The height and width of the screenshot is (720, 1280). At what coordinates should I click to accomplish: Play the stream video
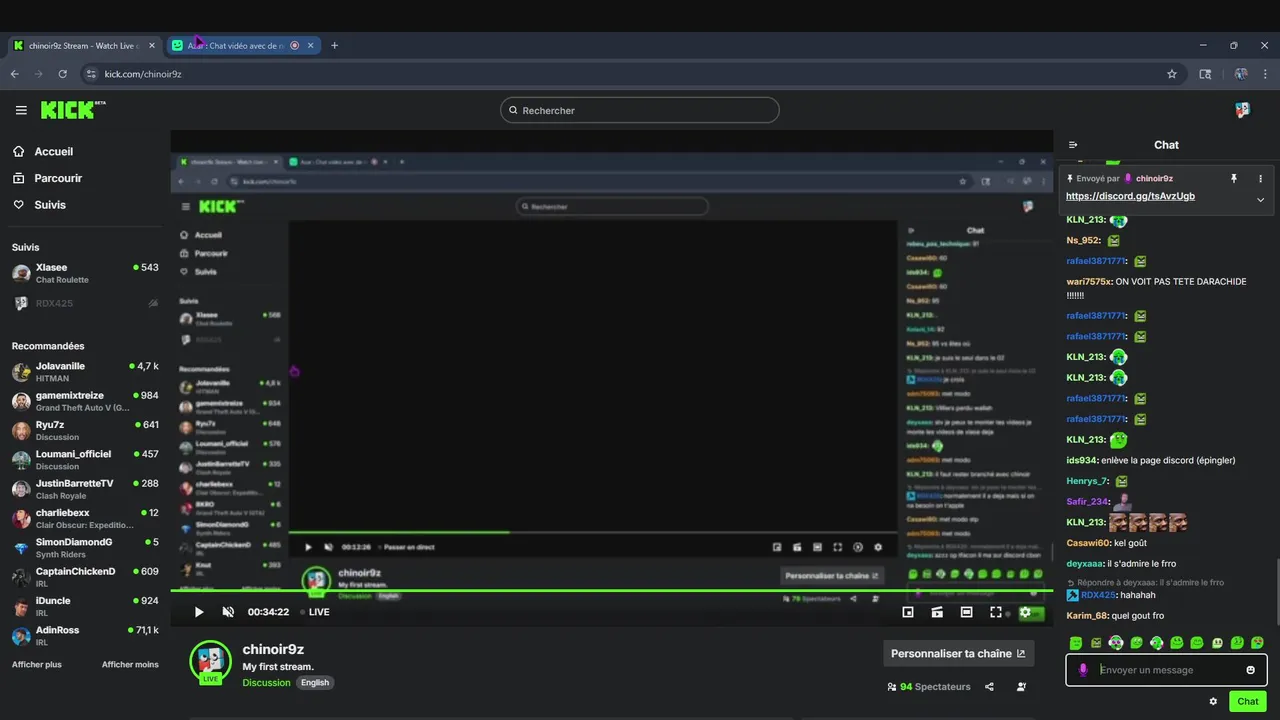(x=199, y=612)
